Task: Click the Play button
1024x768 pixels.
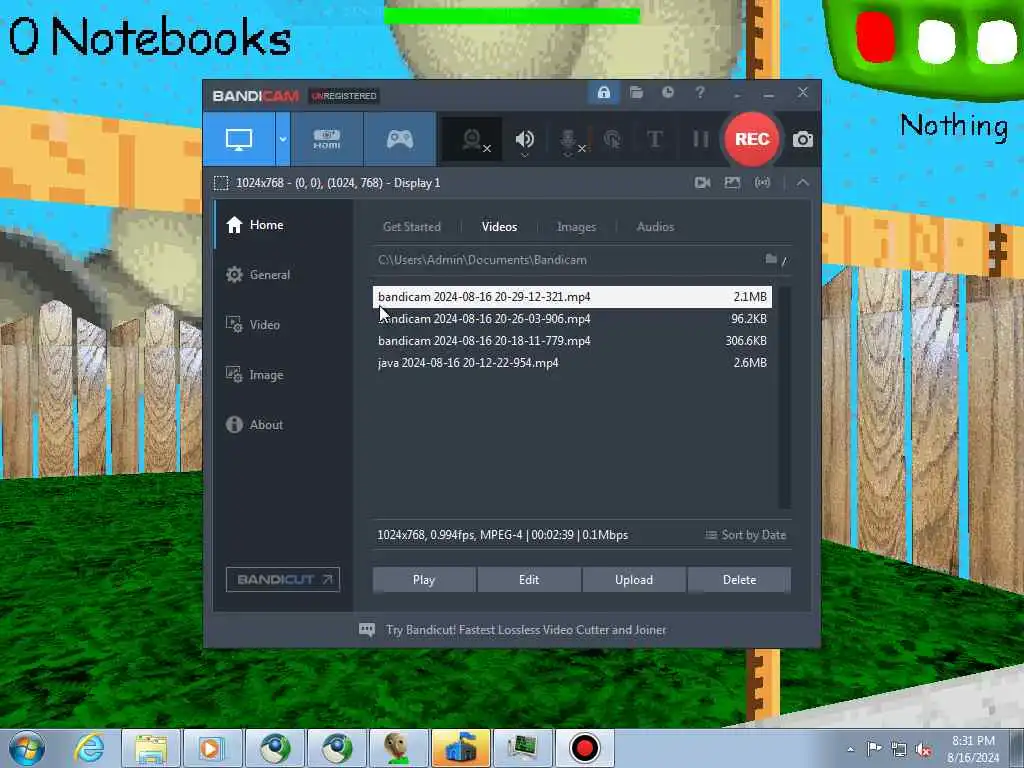Action: (x=424, y=580)
